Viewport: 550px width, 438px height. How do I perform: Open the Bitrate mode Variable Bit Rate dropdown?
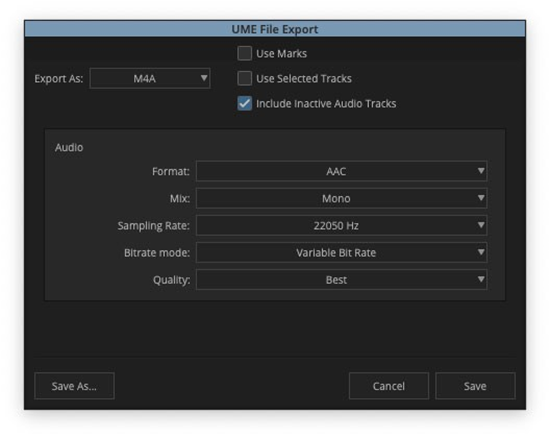pyautogui.click(x=342, y=252)
